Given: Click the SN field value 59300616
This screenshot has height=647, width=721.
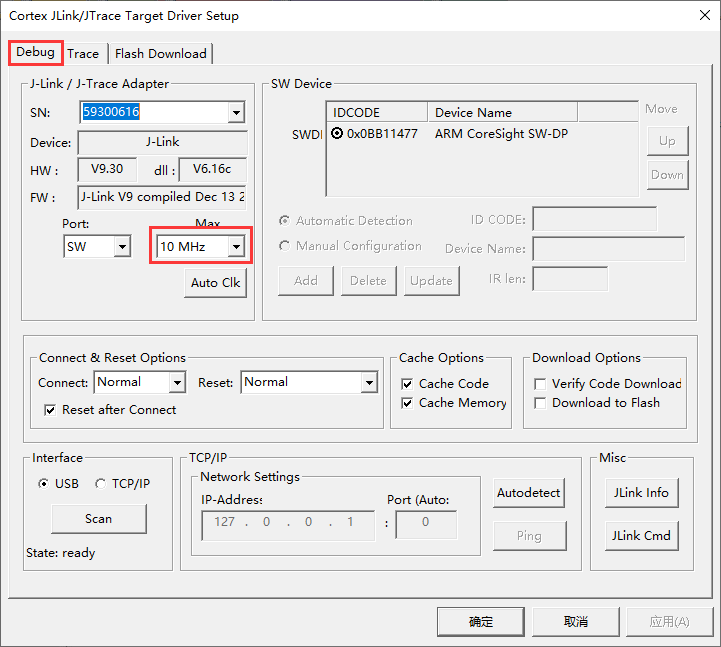Looking at the screenshot, I should (x=111, y=112).
